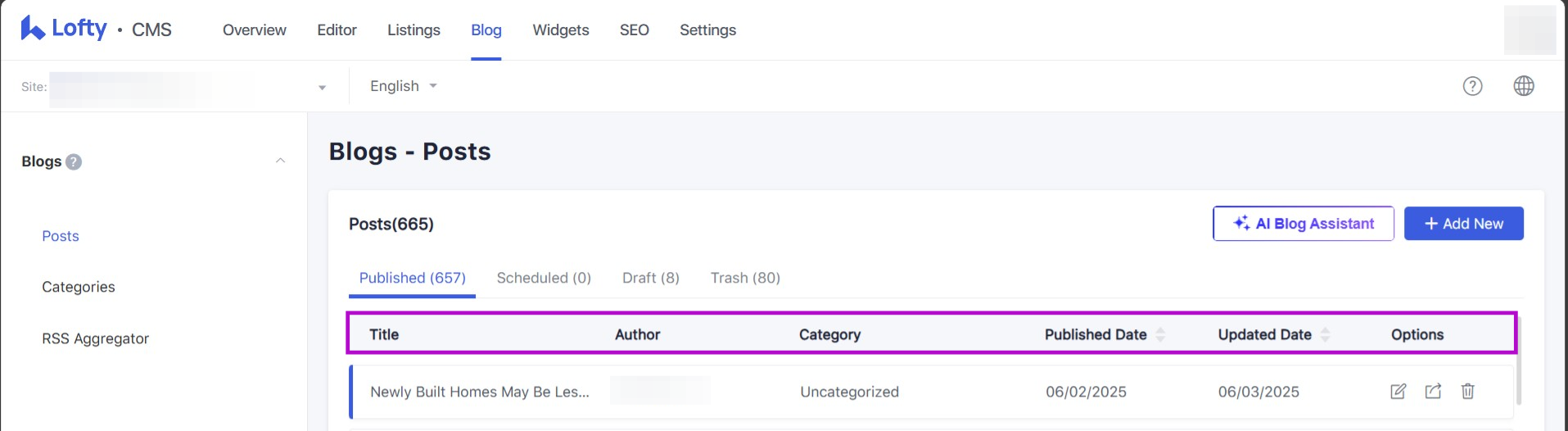Switch to the Draft (8) tab

pos(651,278)
